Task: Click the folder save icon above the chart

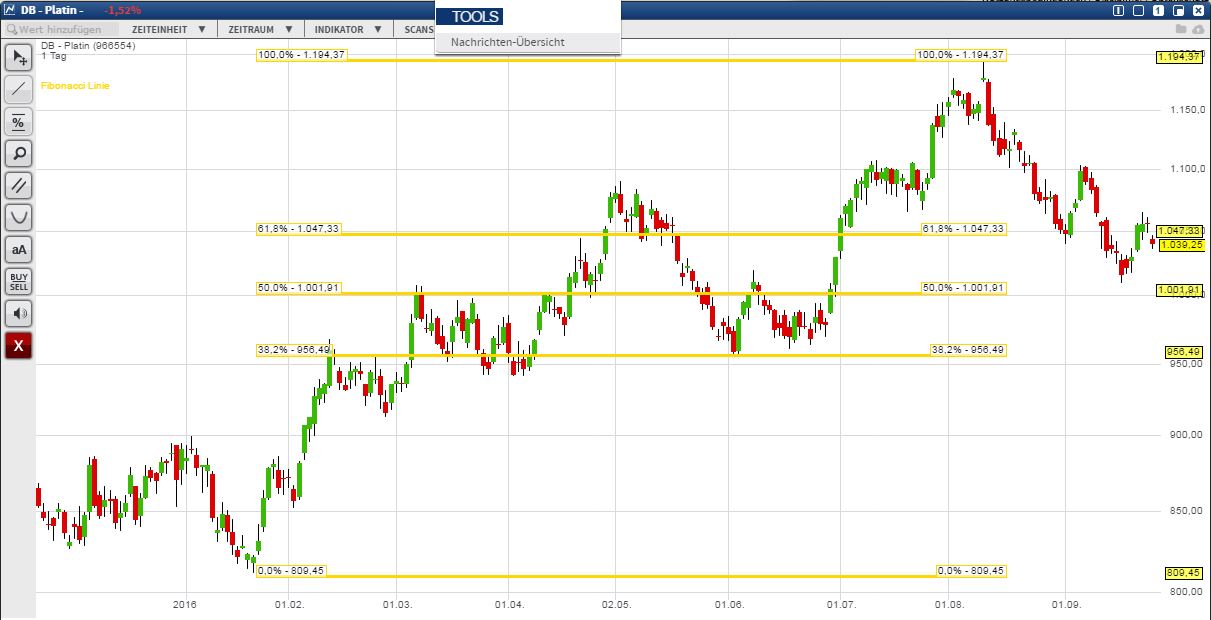Action: point(1179,30)
